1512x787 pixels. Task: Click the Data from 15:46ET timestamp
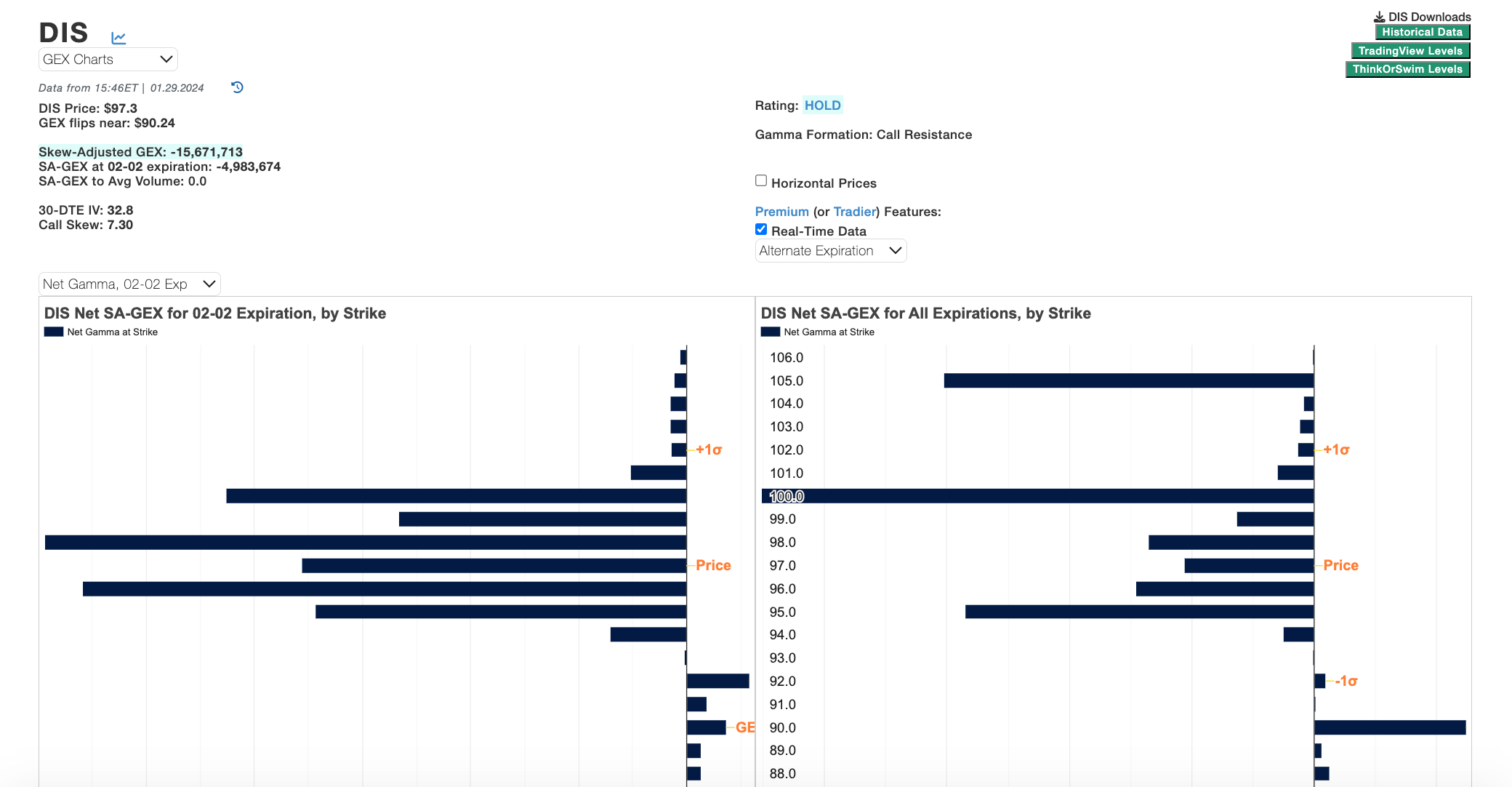coord(121,88)
